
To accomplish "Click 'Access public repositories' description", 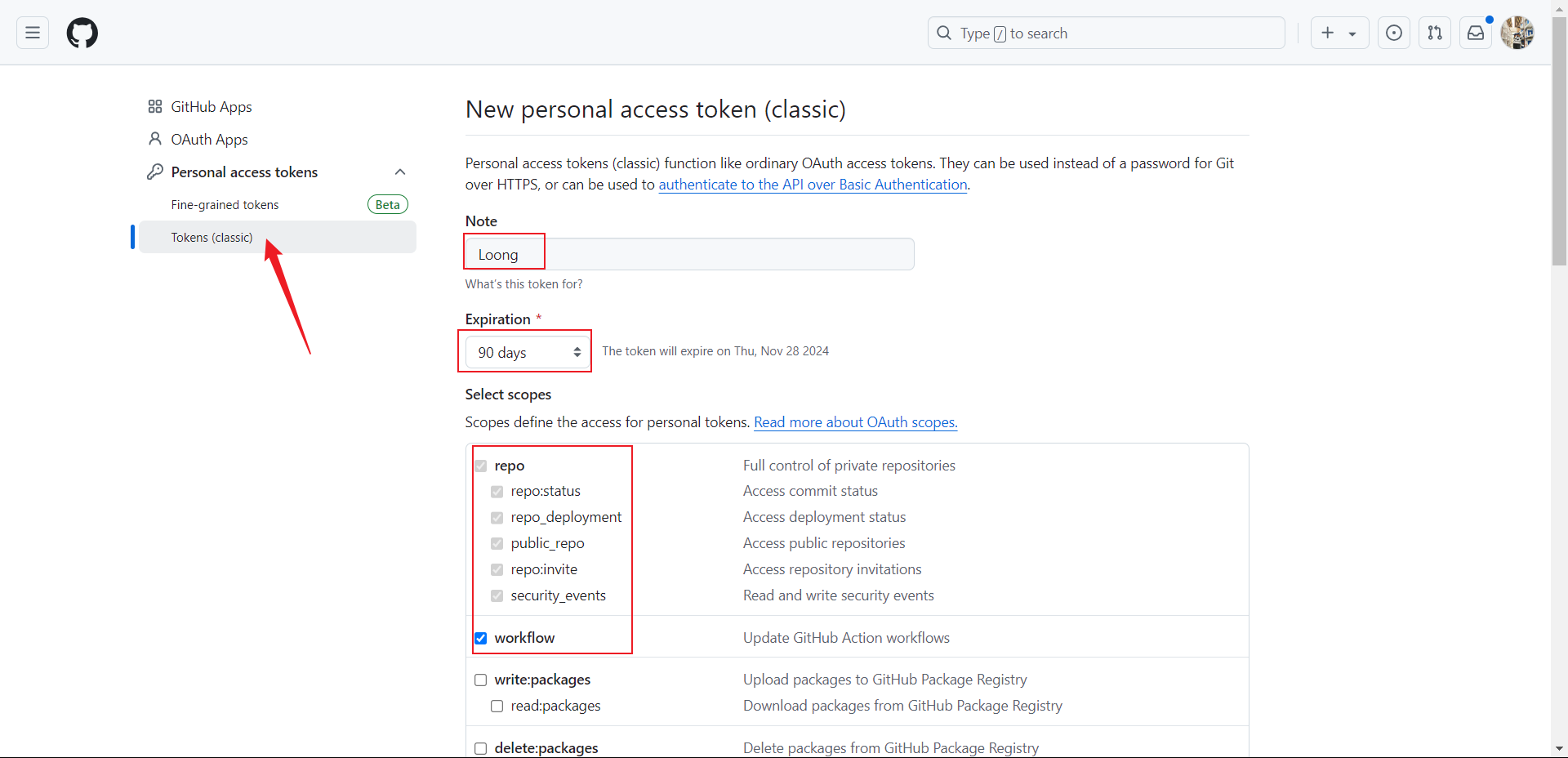I will coord(824,543).
